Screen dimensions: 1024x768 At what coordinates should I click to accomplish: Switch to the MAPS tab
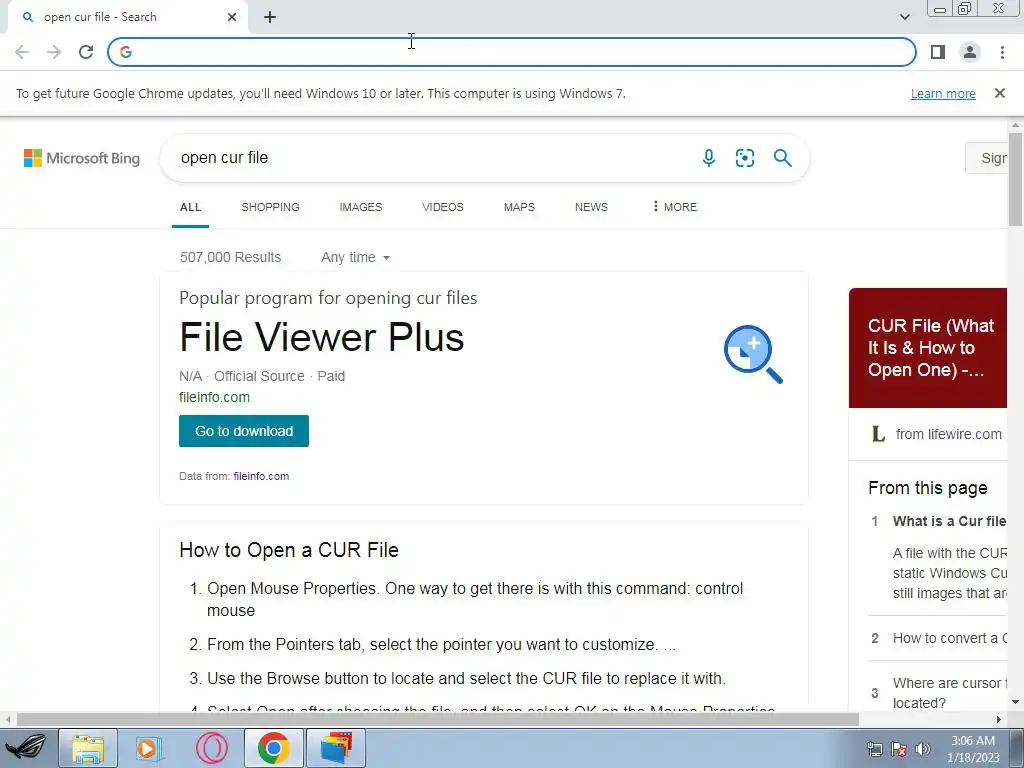[x=519, y=207]
